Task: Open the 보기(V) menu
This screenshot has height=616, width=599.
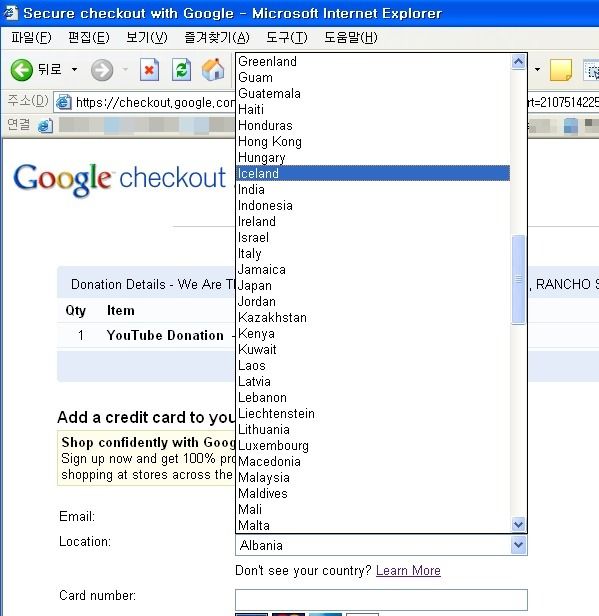Action: point(147,37)
